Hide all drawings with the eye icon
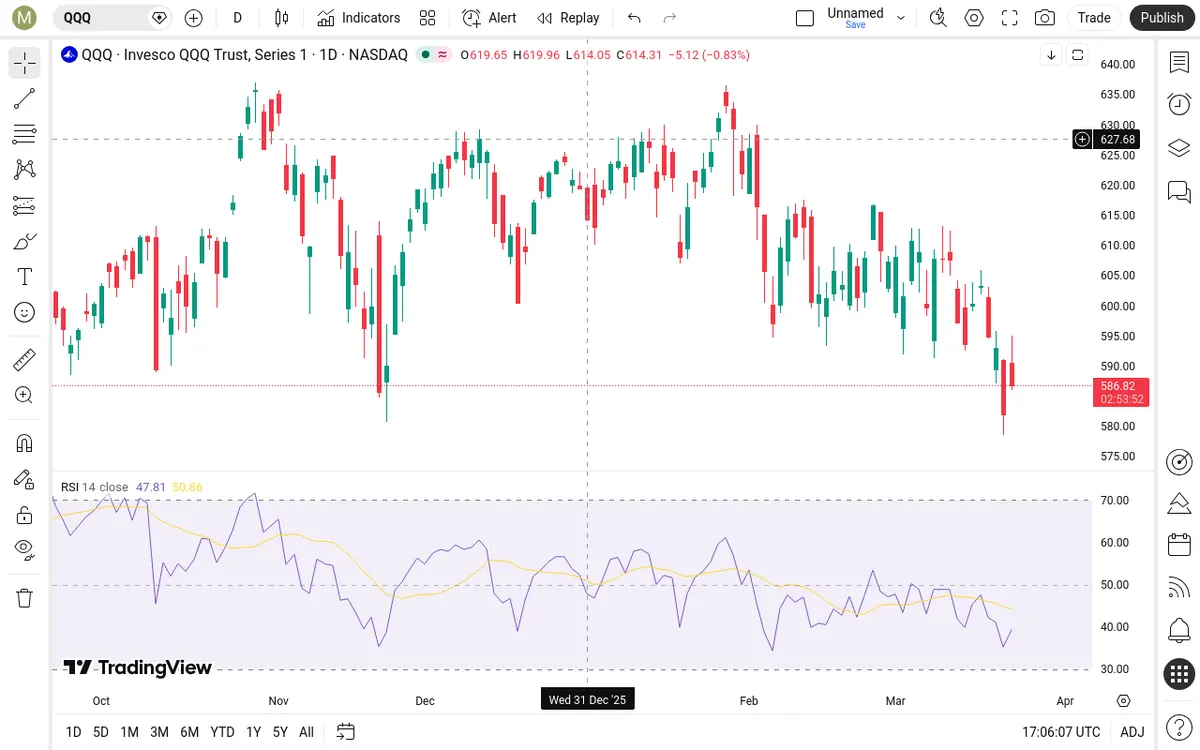The height and width of the screenshot is (750, 1200). pyautogui.click(x=25, y=549)
